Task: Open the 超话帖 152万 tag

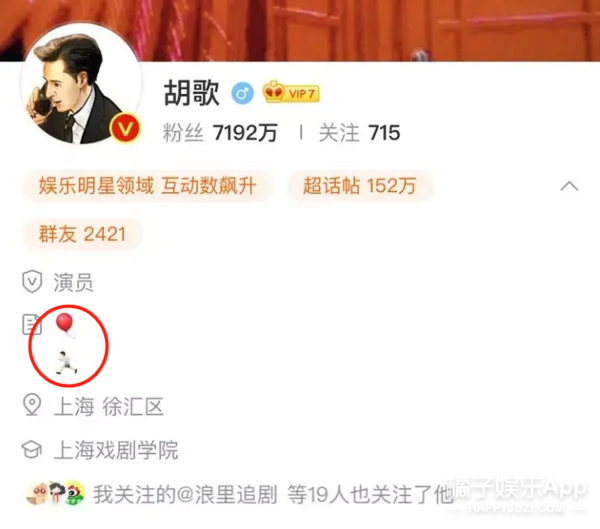Action: (x=360, y=186)
